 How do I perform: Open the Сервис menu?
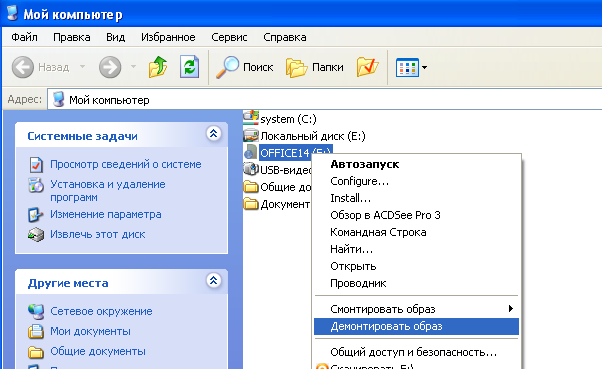click(229, 37)
